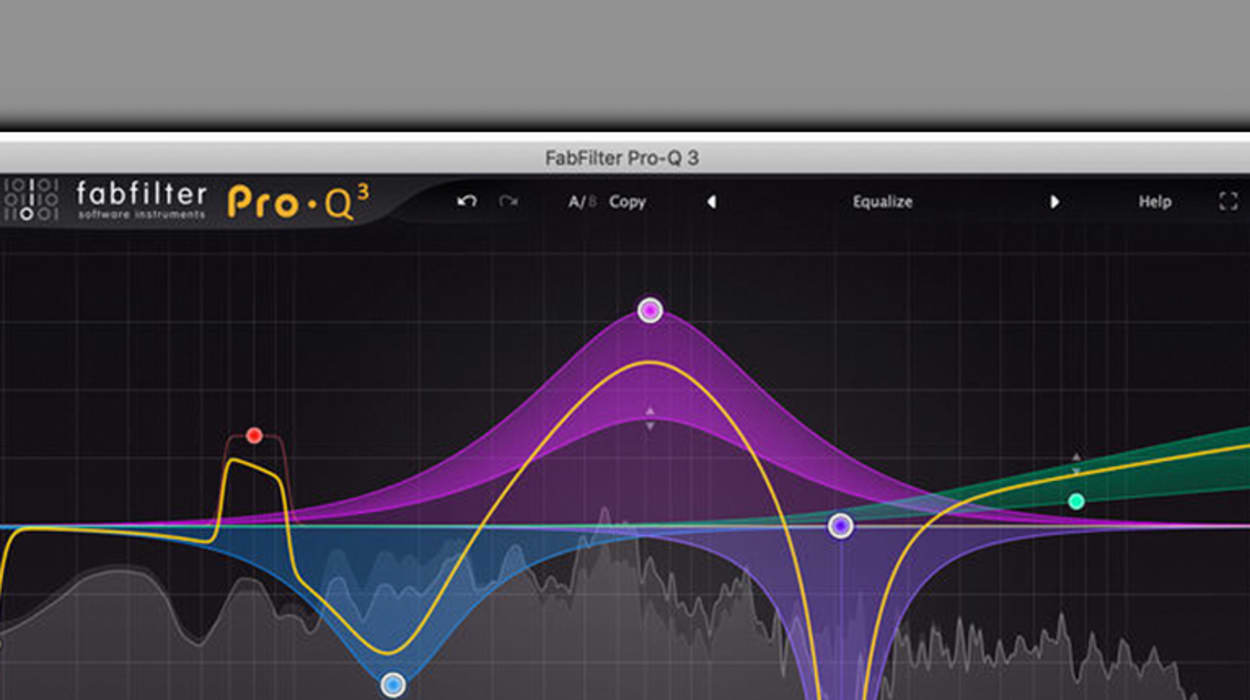This screenshot has height=700, width=1250.
Task: Select the purple notch band node
Action: click(x=841, y=526)
